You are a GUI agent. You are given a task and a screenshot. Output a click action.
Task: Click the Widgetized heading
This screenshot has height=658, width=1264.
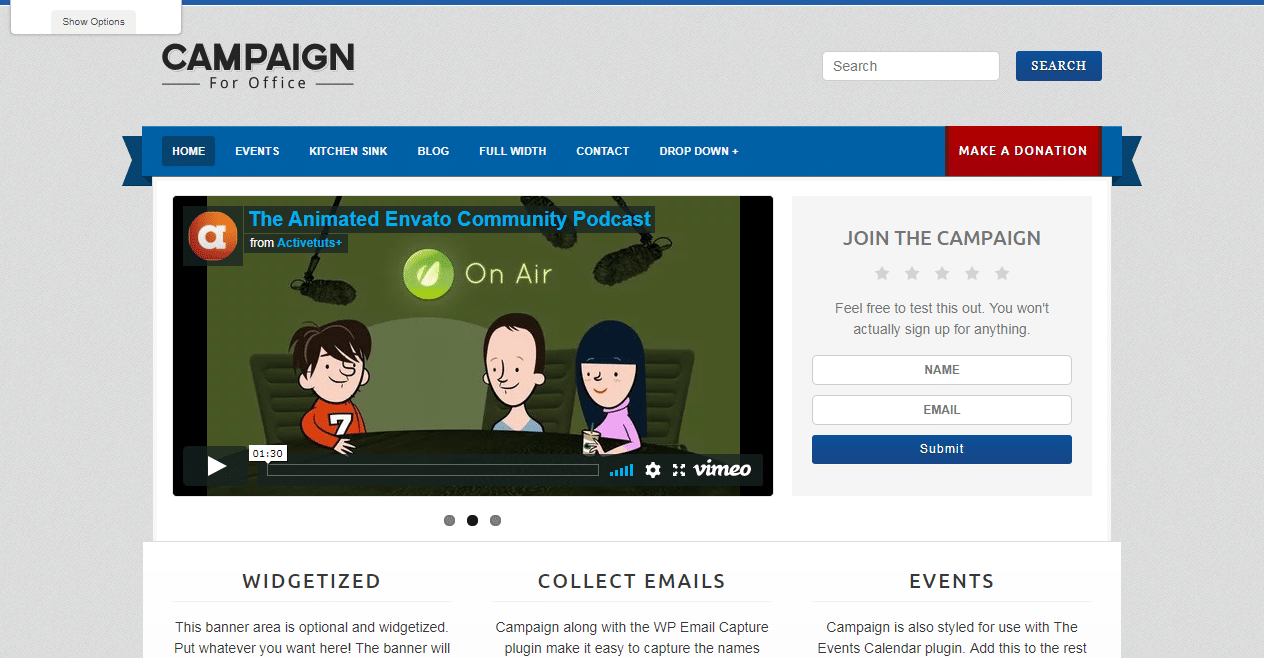coord(312,581)
